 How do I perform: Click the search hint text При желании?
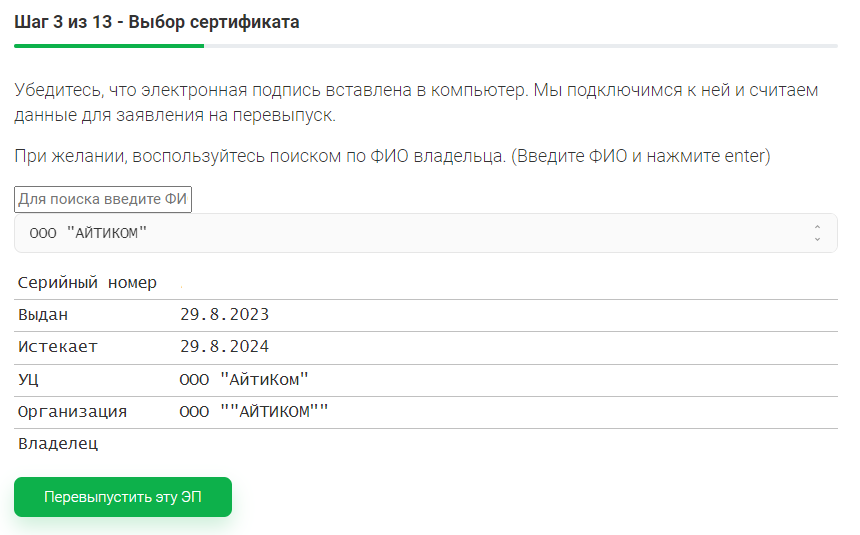point(393,157)
